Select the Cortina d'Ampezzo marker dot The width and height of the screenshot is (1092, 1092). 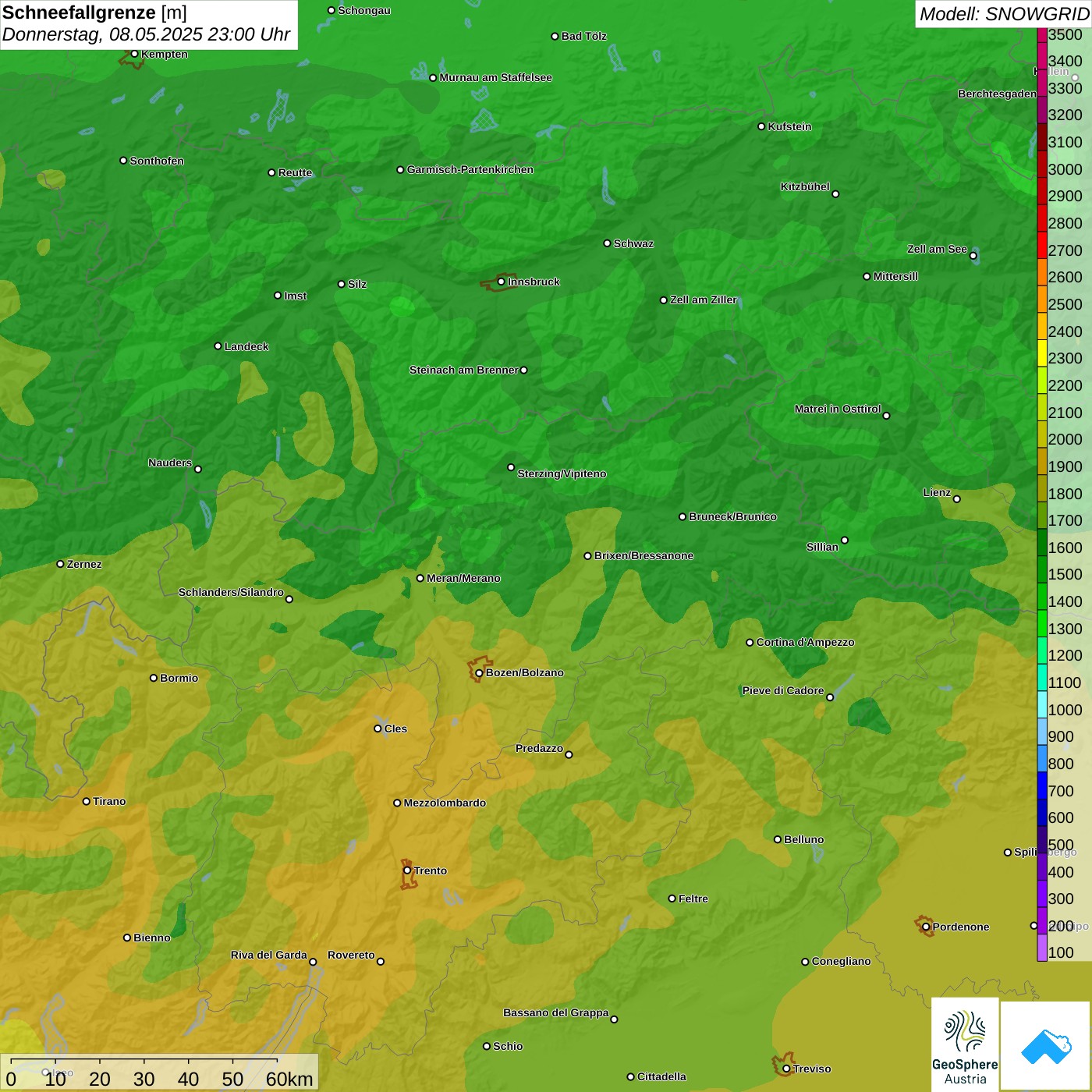pos(750,643)
